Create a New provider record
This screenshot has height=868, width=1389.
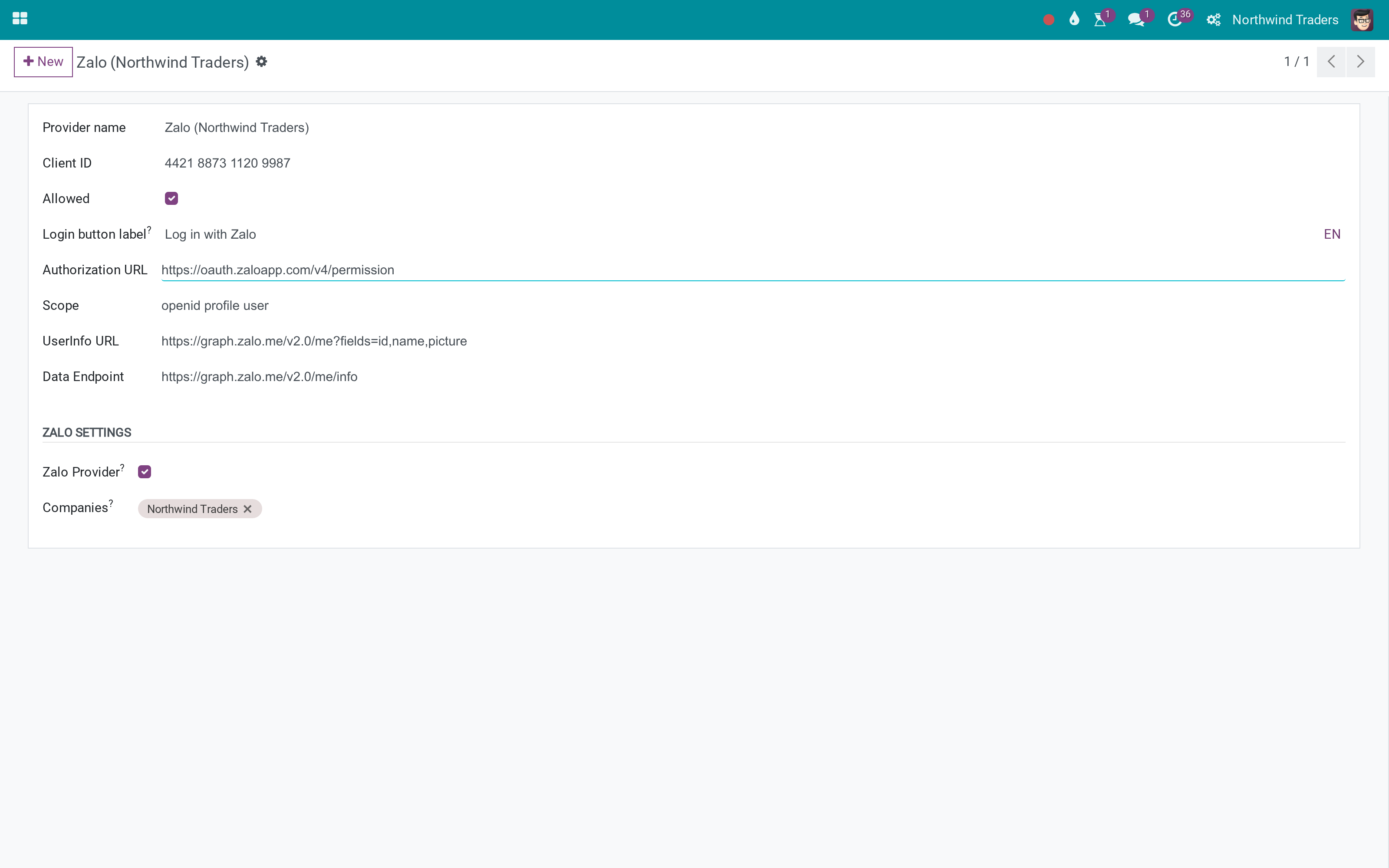pos(43,62)
